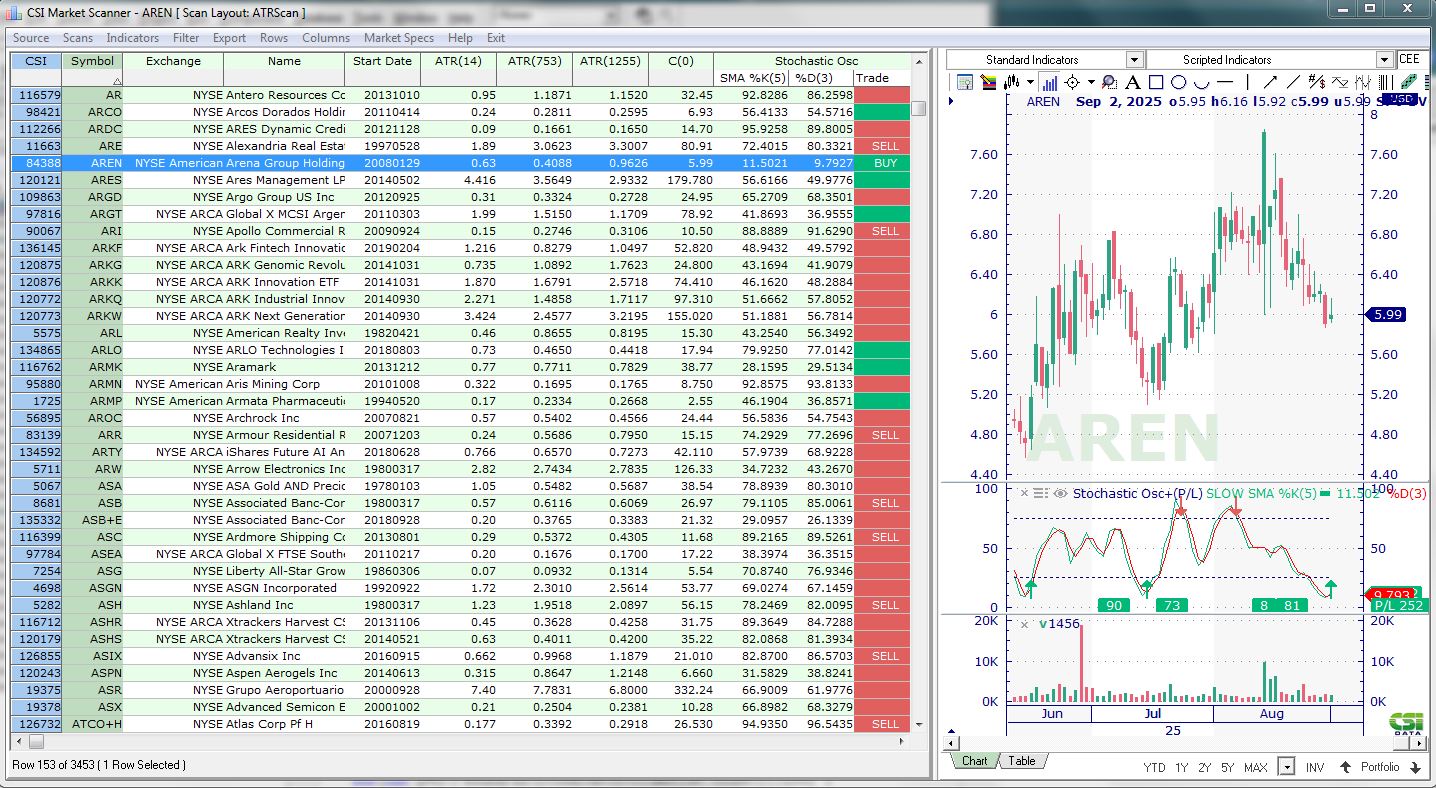Click the volume bars chart icon
This screenshot has width=1436, height=788.
pyautogui.click(x=1049, y=83)
